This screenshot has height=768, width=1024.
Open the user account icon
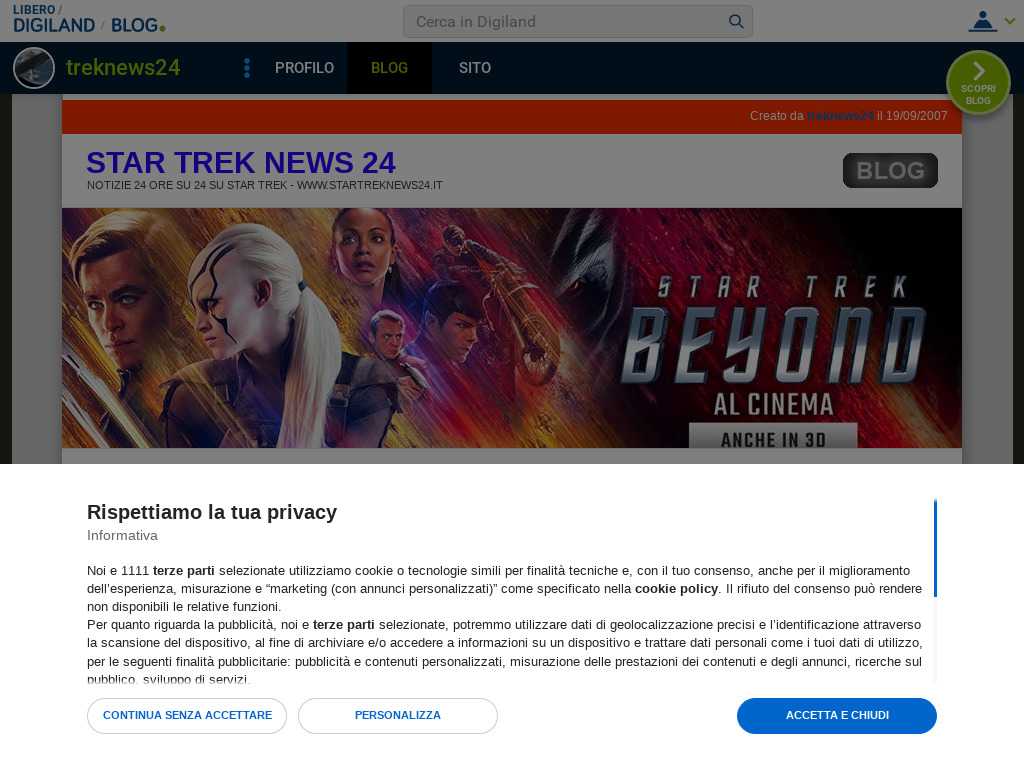982,21
